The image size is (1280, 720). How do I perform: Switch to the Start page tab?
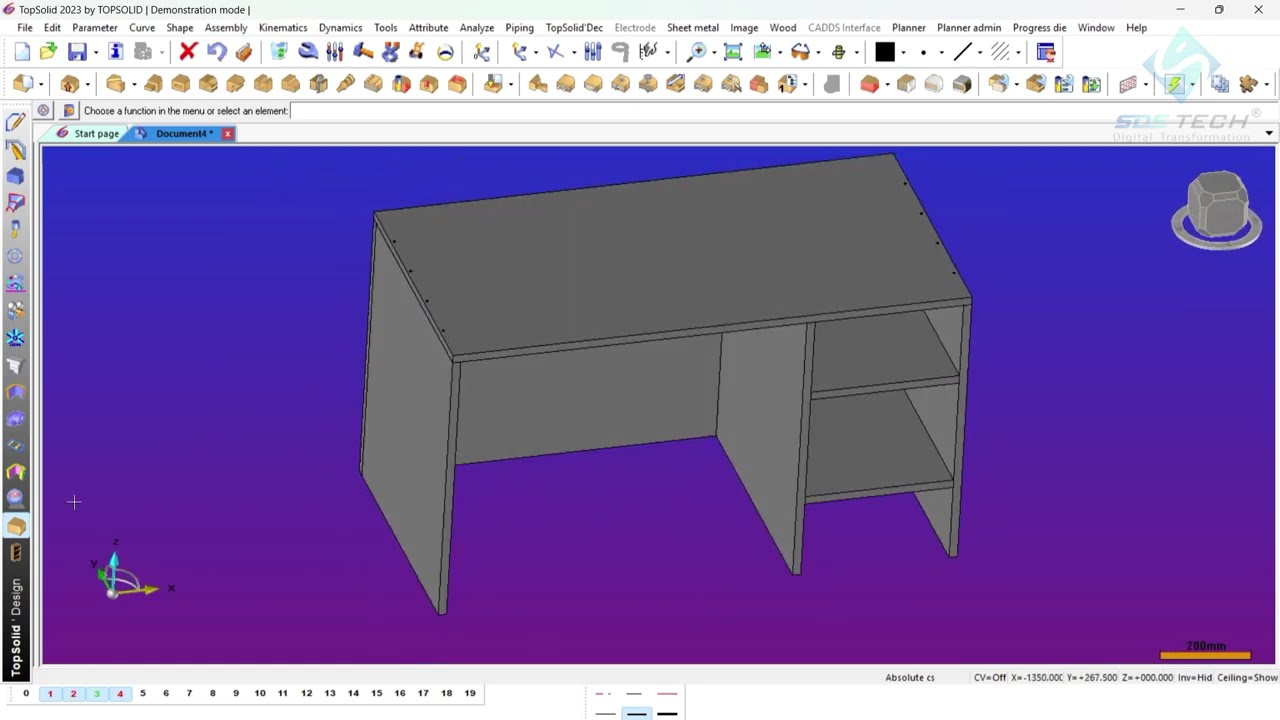[88, 133]
